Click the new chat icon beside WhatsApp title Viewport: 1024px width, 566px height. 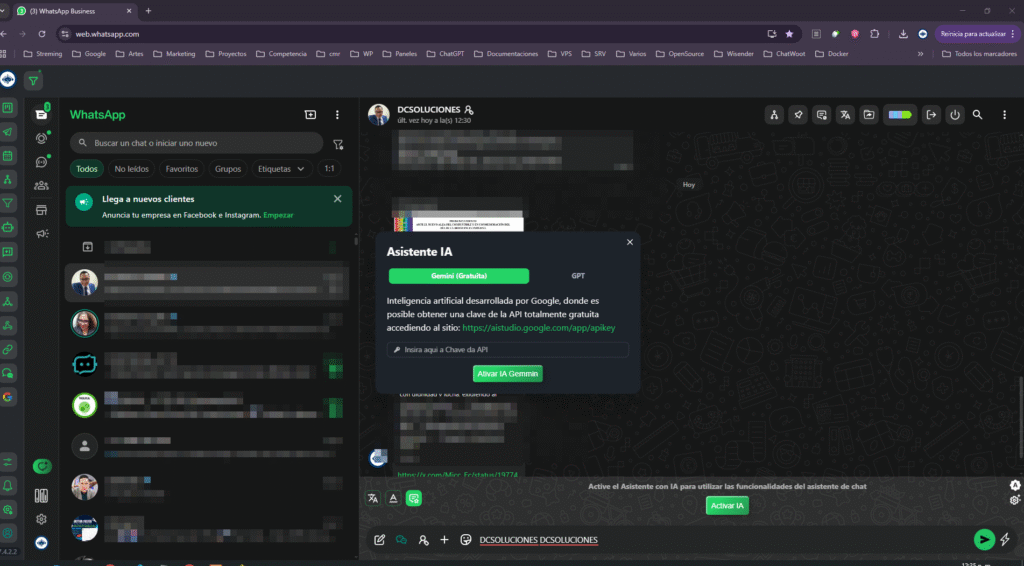tap(310, 115)
